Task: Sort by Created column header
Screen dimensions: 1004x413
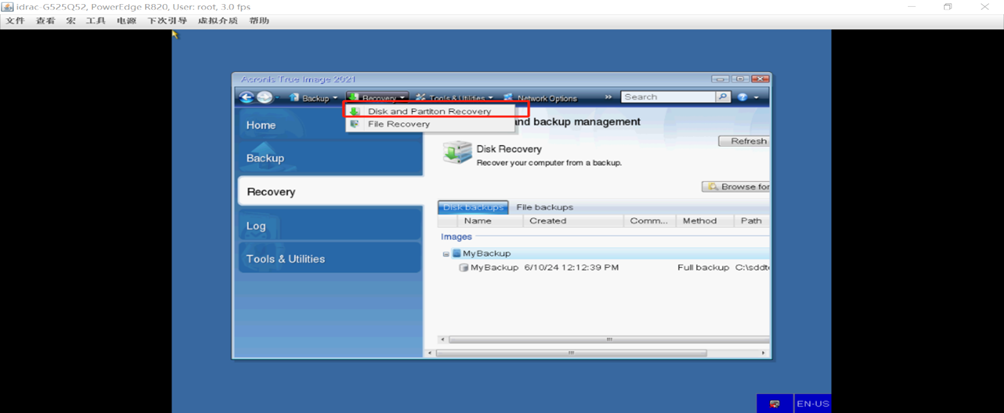Action: point(573,221)
